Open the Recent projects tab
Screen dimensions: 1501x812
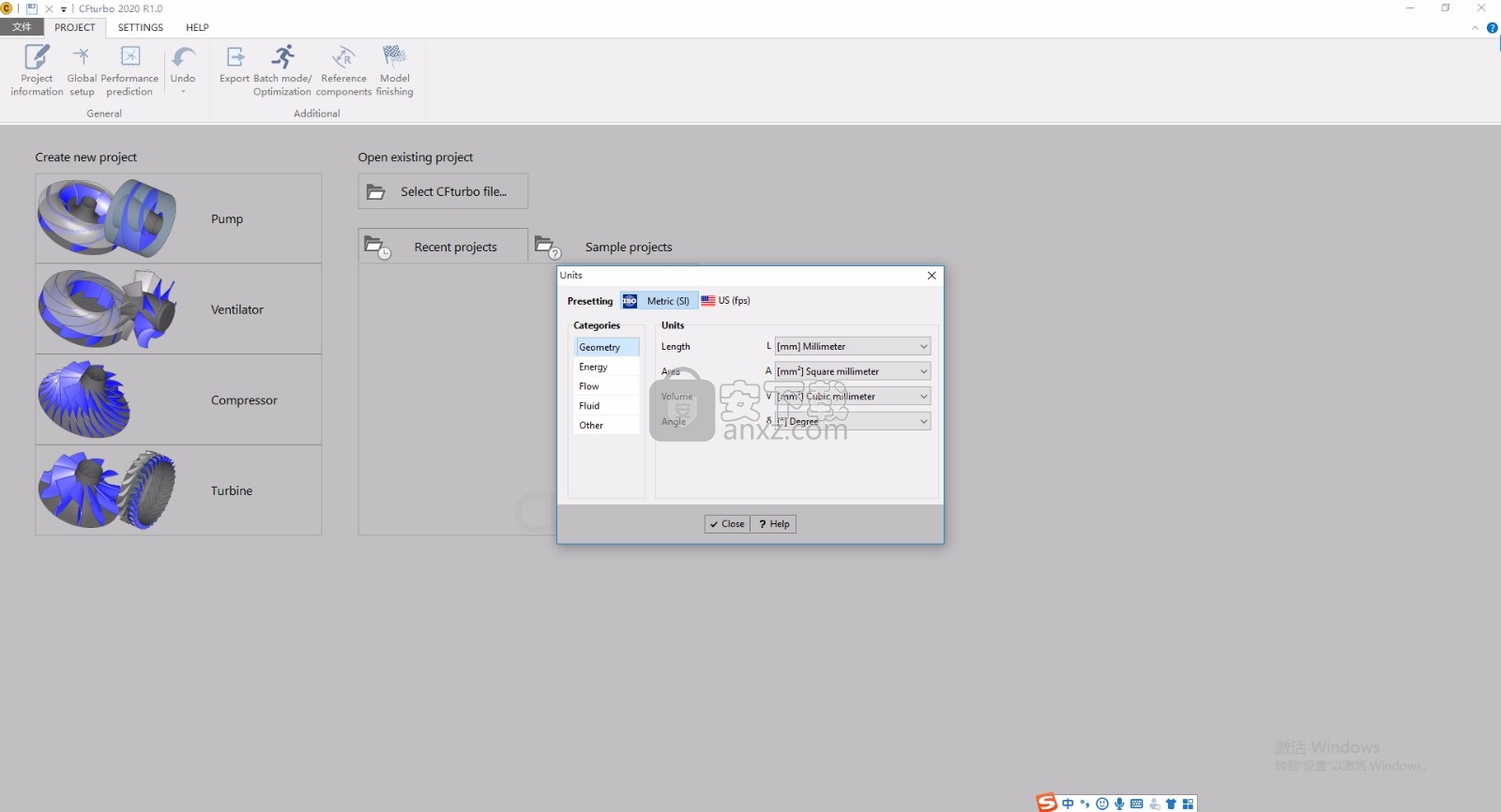(443, 247)
